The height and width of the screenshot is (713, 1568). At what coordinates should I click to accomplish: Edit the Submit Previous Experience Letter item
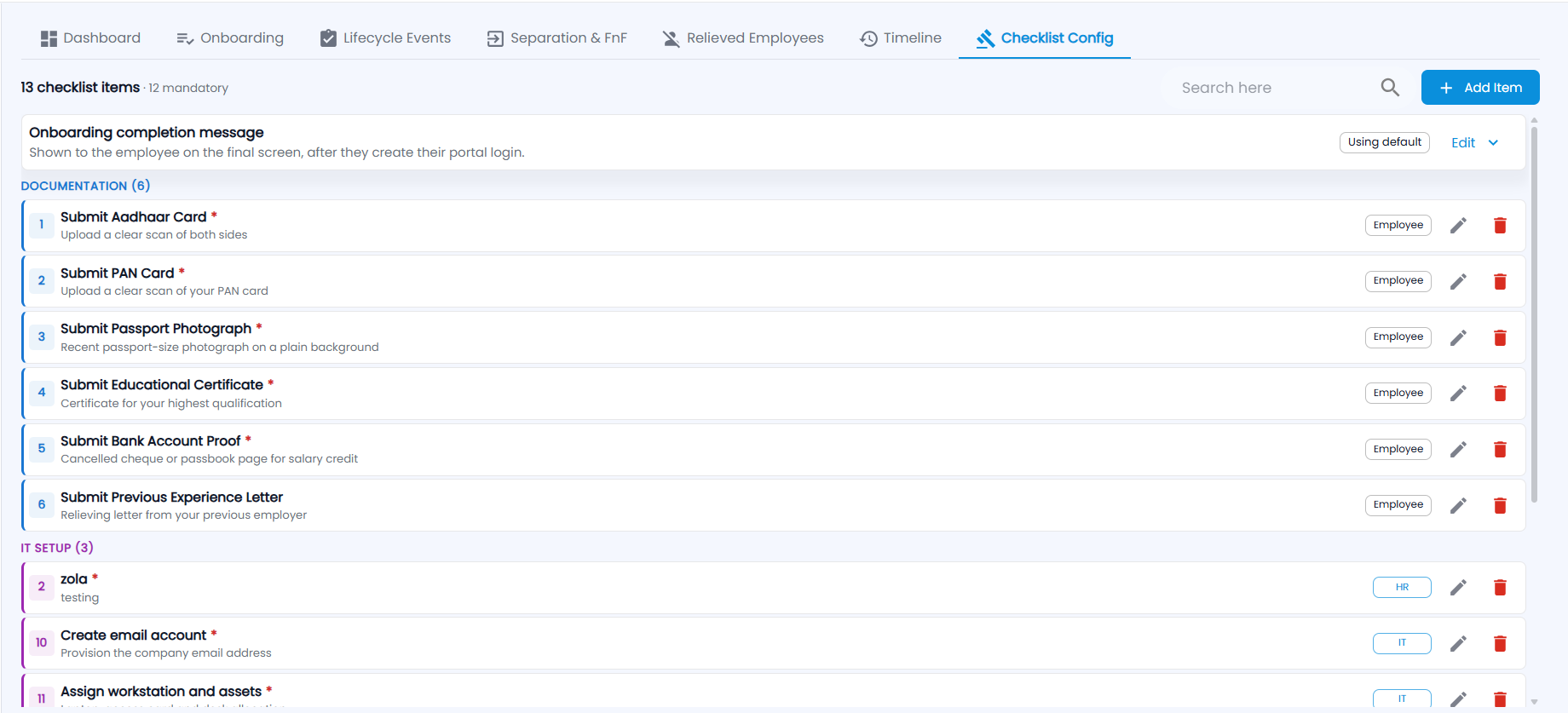coord(1459,505)
